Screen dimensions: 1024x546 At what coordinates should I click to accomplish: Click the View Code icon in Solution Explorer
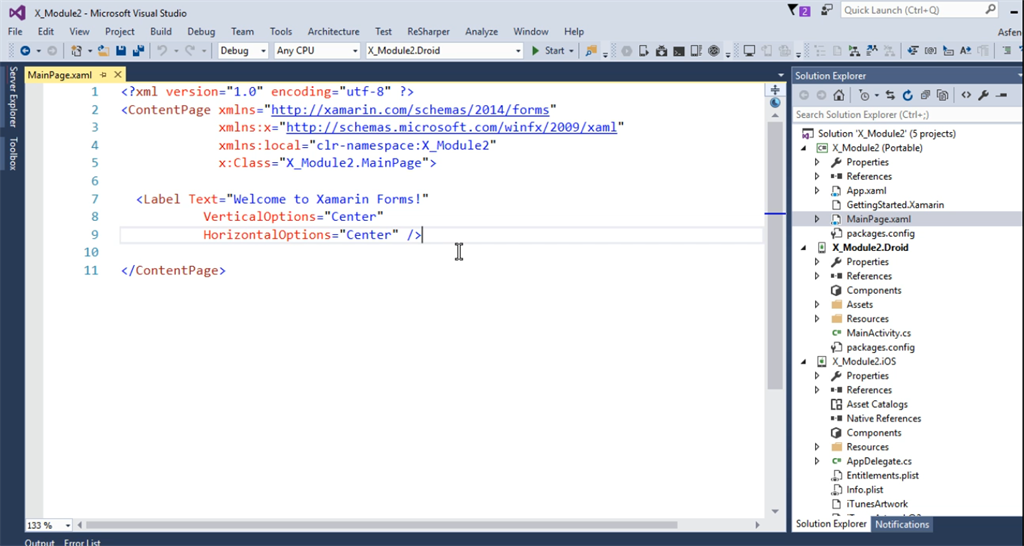tap(966, 96)
